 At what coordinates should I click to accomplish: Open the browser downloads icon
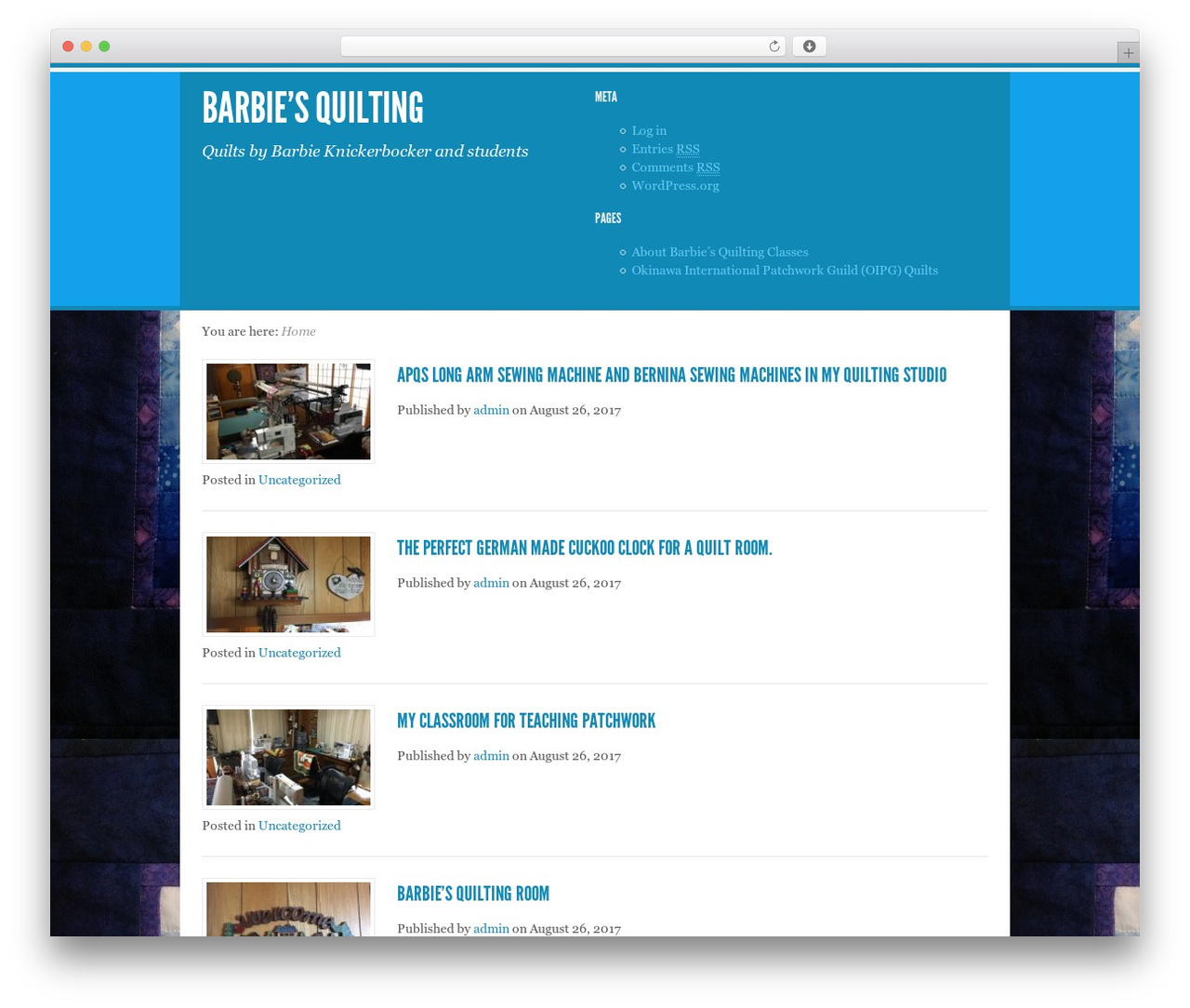[x=809, y=46]
